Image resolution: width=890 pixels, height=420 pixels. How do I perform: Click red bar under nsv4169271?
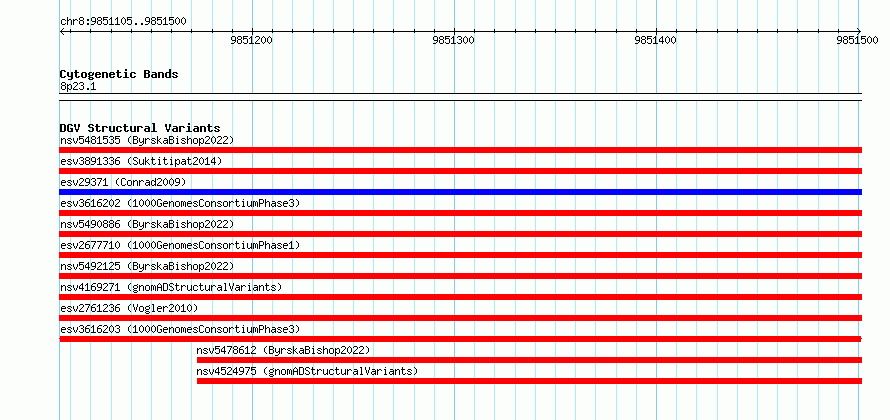460,297
